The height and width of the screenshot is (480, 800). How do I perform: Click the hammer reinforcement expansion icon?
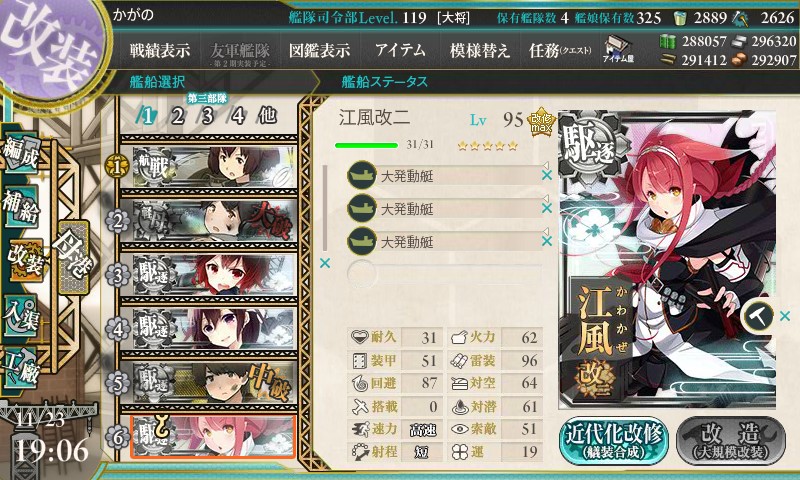[758, 316]
